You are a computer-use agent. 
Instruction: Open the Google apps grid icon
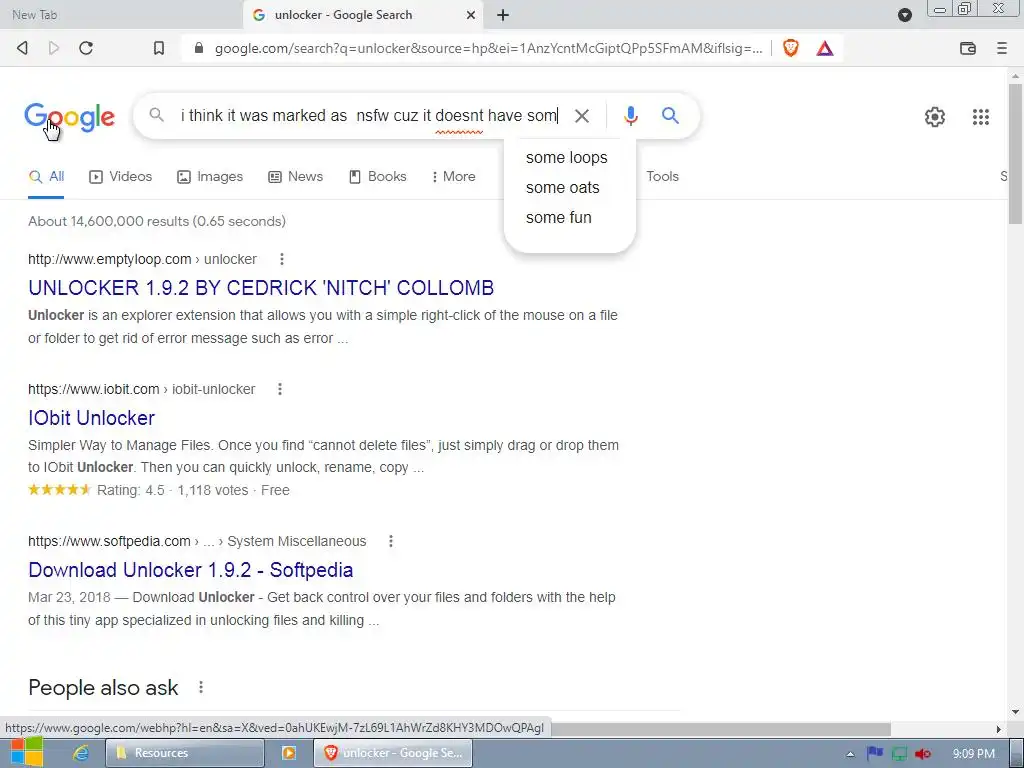click(x=981, y=117)
